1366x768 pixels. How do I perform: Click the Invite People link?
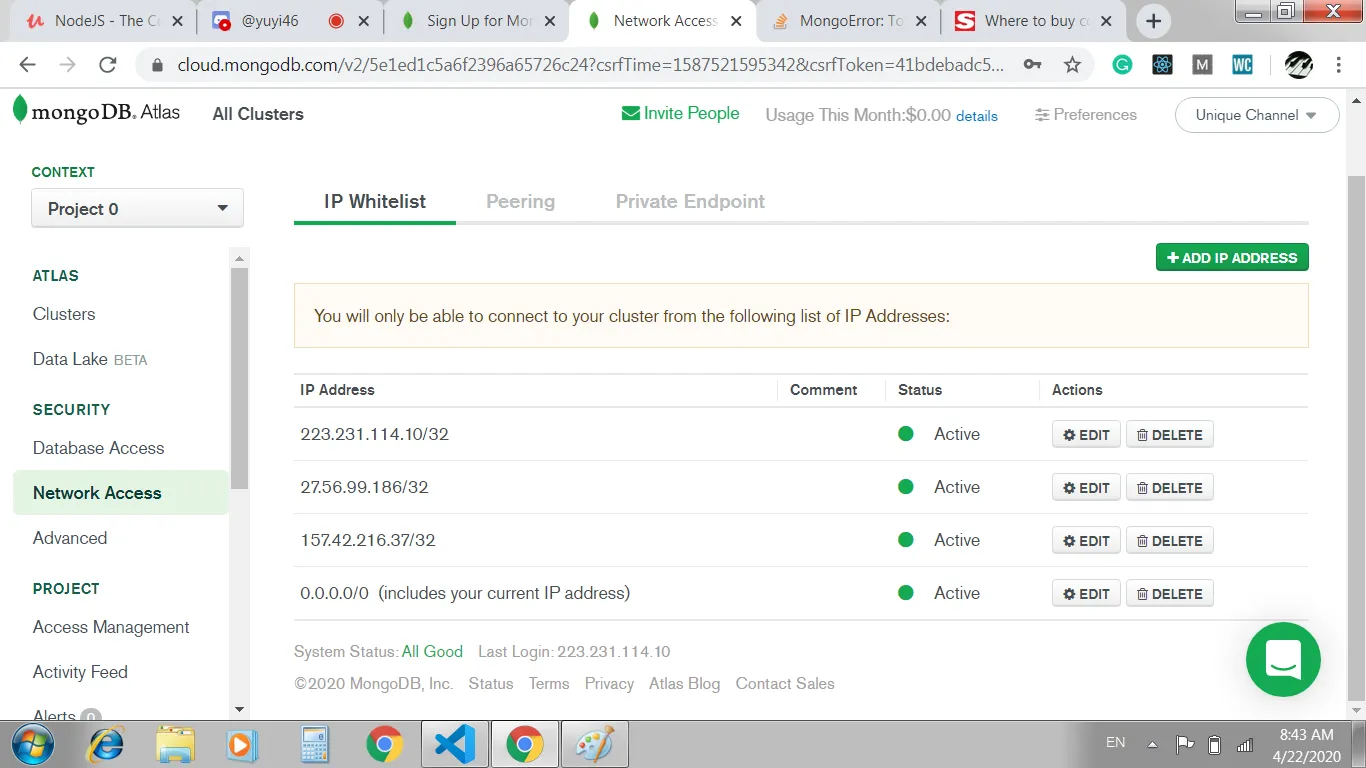tap(681, 114)
